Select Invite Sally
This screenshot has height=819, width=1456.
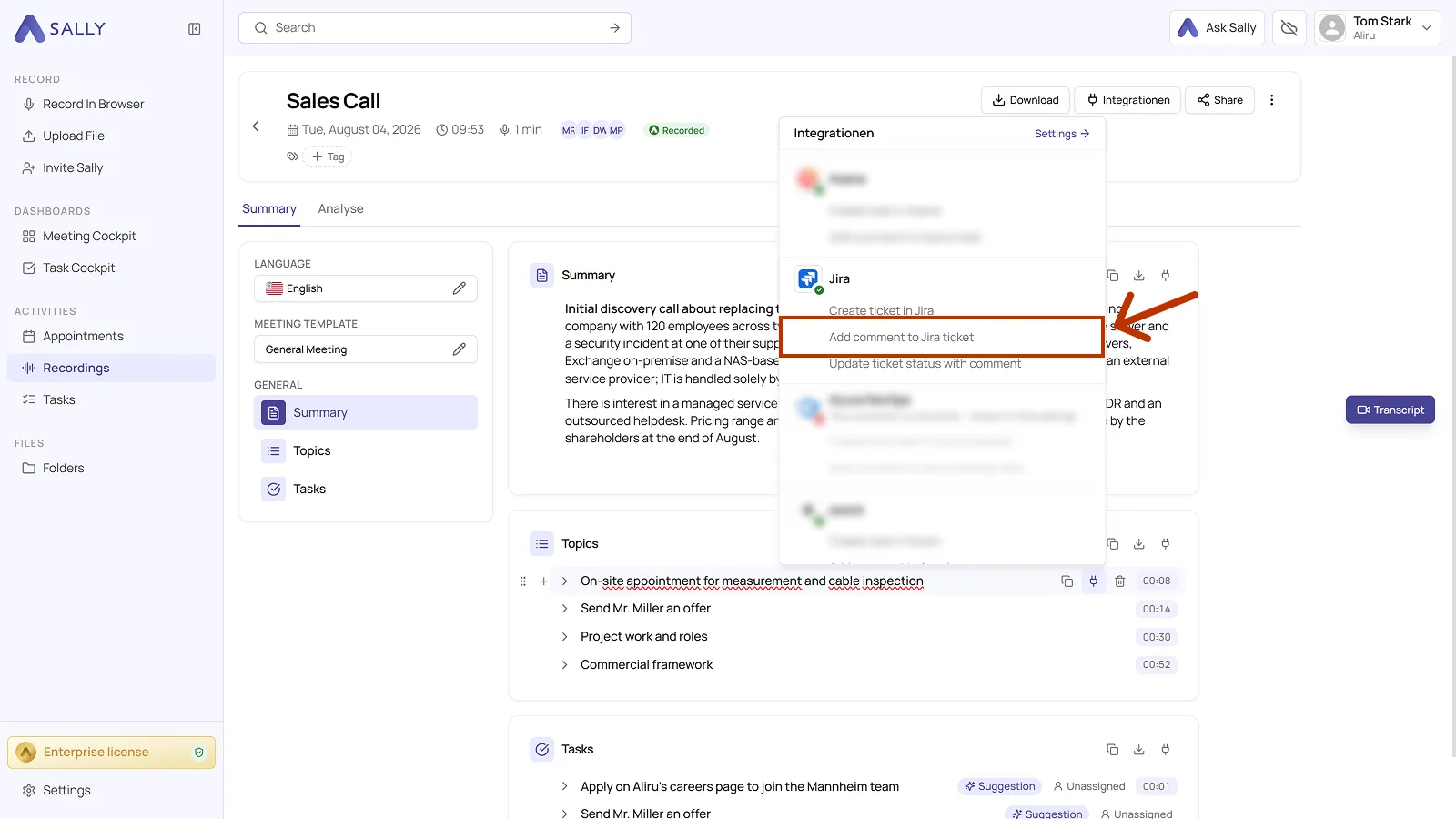tap(72, 168)
